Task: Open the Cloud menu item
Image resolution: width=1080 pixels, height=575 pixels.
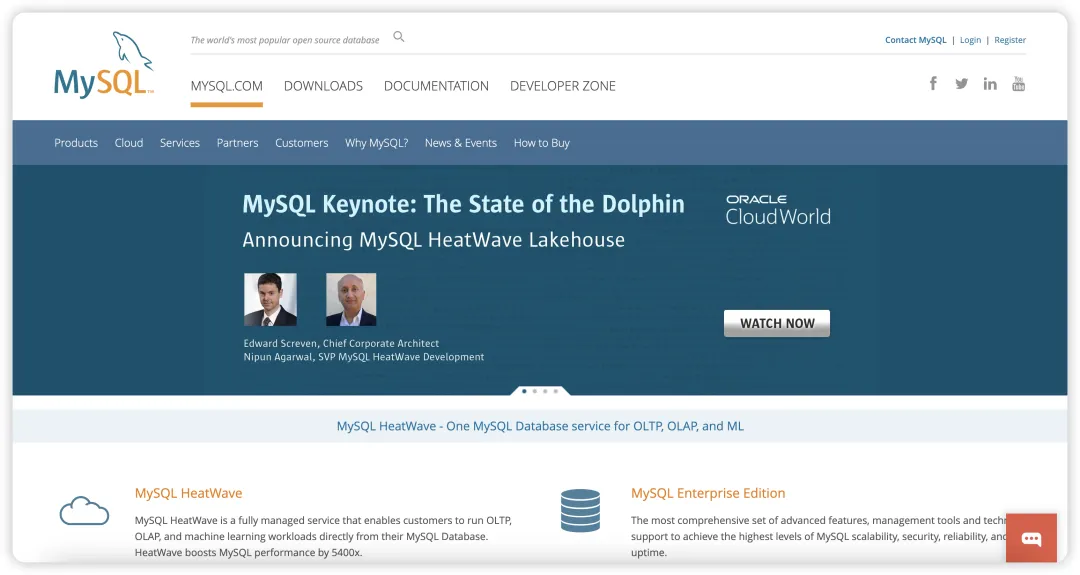Action: [x=129, y=143]
